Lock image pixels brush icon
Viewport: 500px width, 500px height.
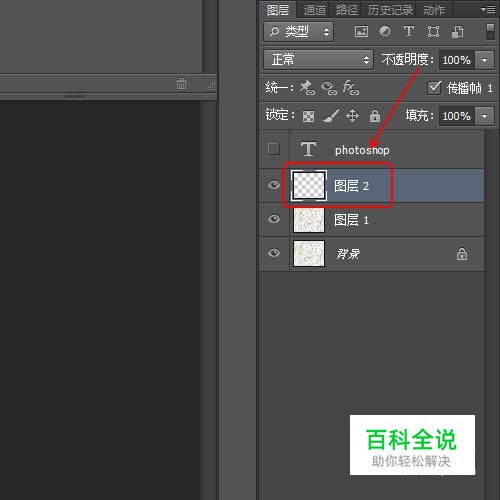(x=331, y=116)
